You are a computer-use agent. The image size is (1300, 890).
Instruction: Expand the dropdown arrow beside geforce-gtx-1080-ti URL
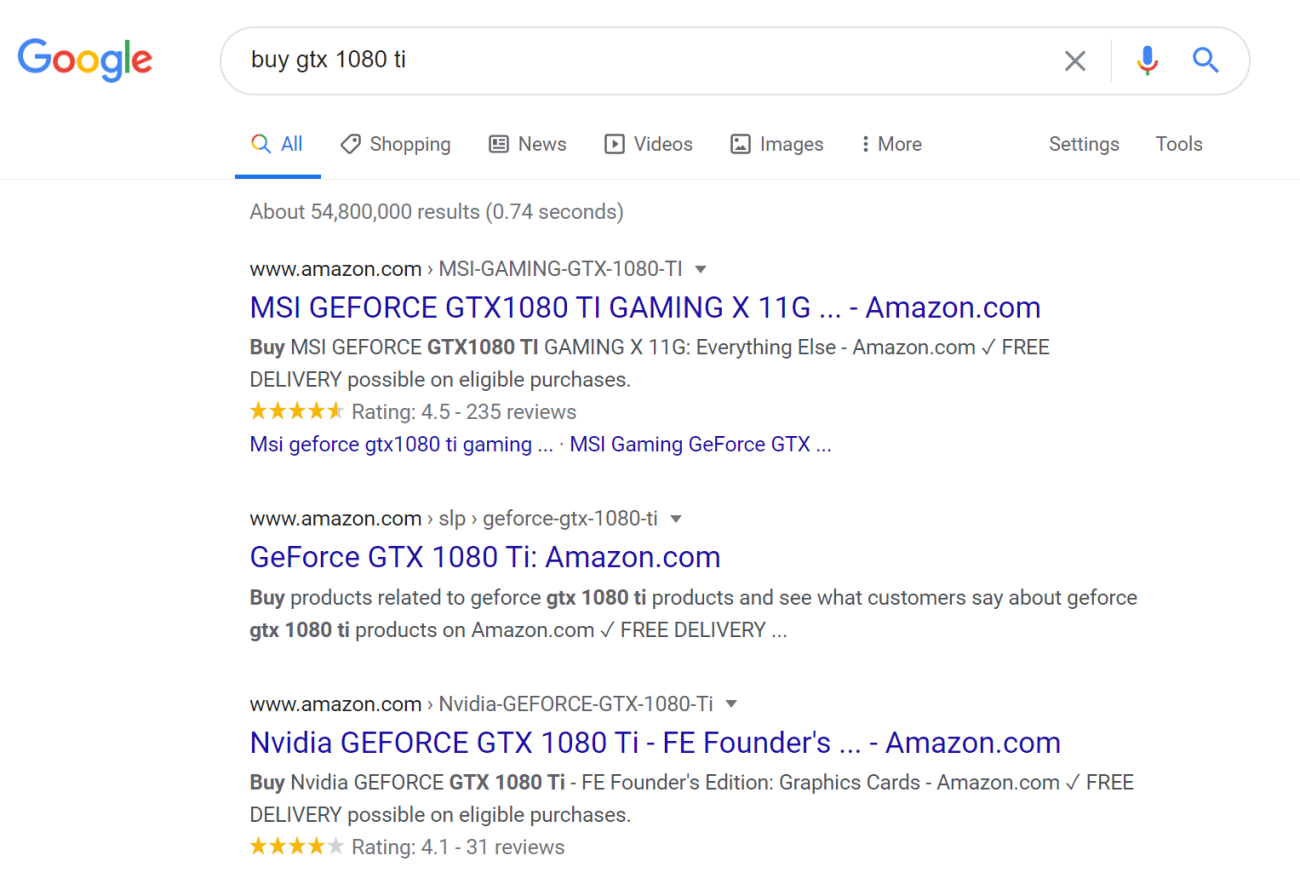click(x=676, y=519)
